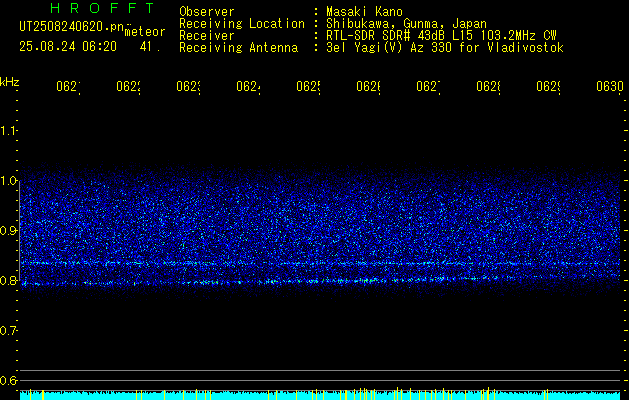Screen dimensions: 629x400
Task: Click the bright signal trace near 0.8 kHz
Action: click(321, 281)
